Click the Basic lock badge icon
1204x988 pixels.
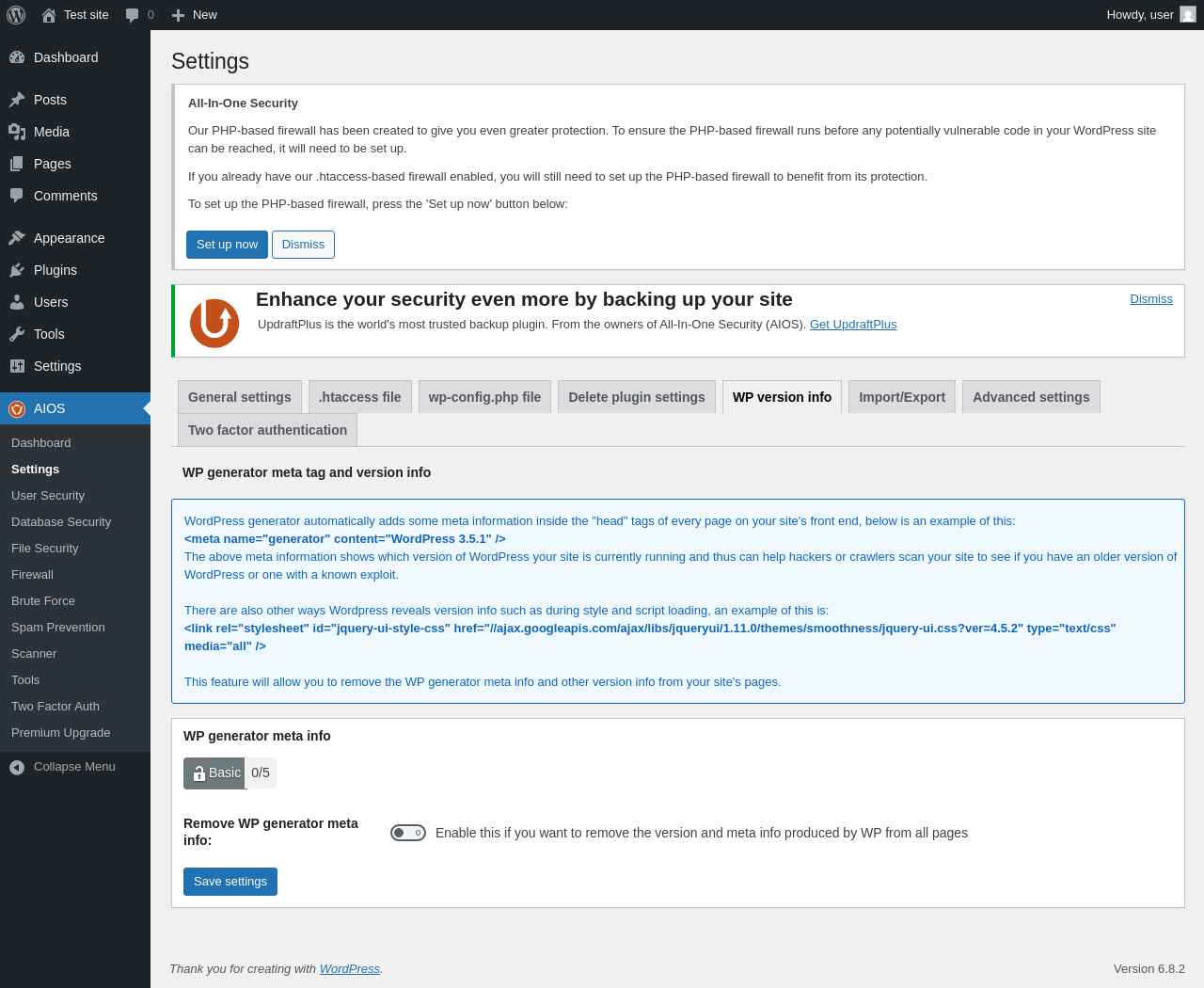(x=199, y=773)
